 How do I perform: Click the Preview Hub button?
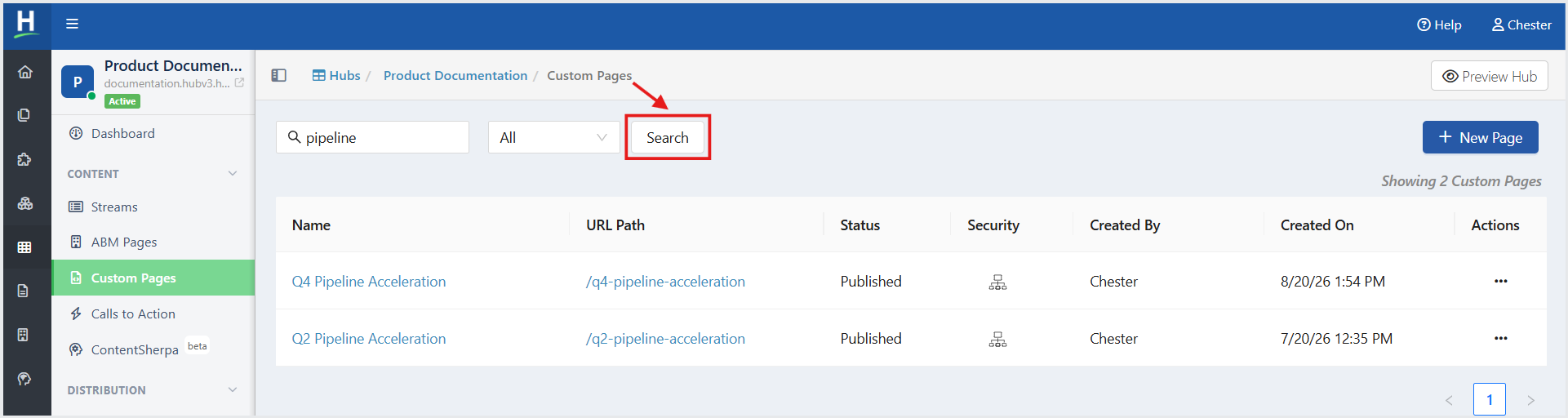(x=1490, y=76)
